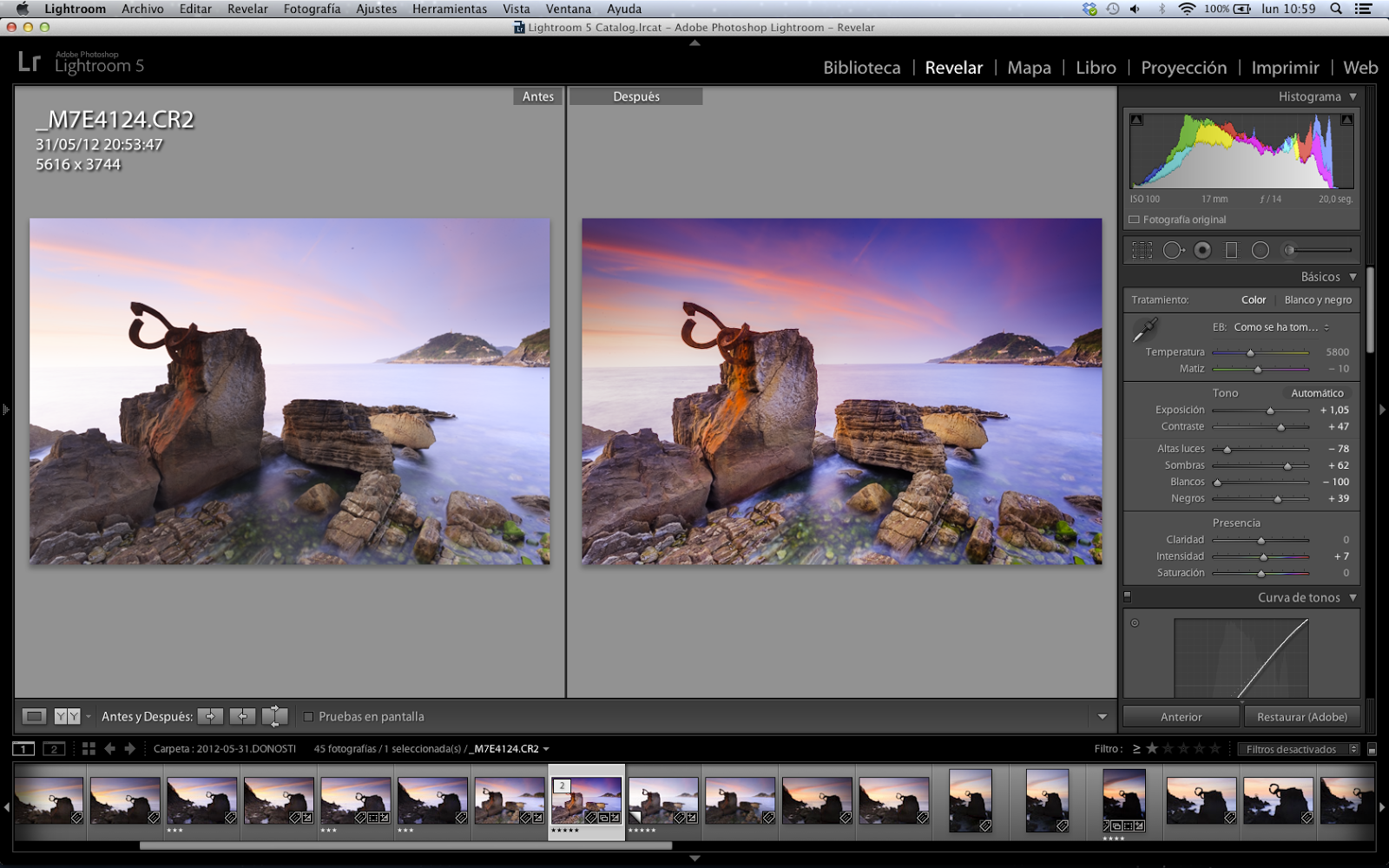1389x868 pixels.
Task: Check the Fotografía original box
Action: 1133,219
